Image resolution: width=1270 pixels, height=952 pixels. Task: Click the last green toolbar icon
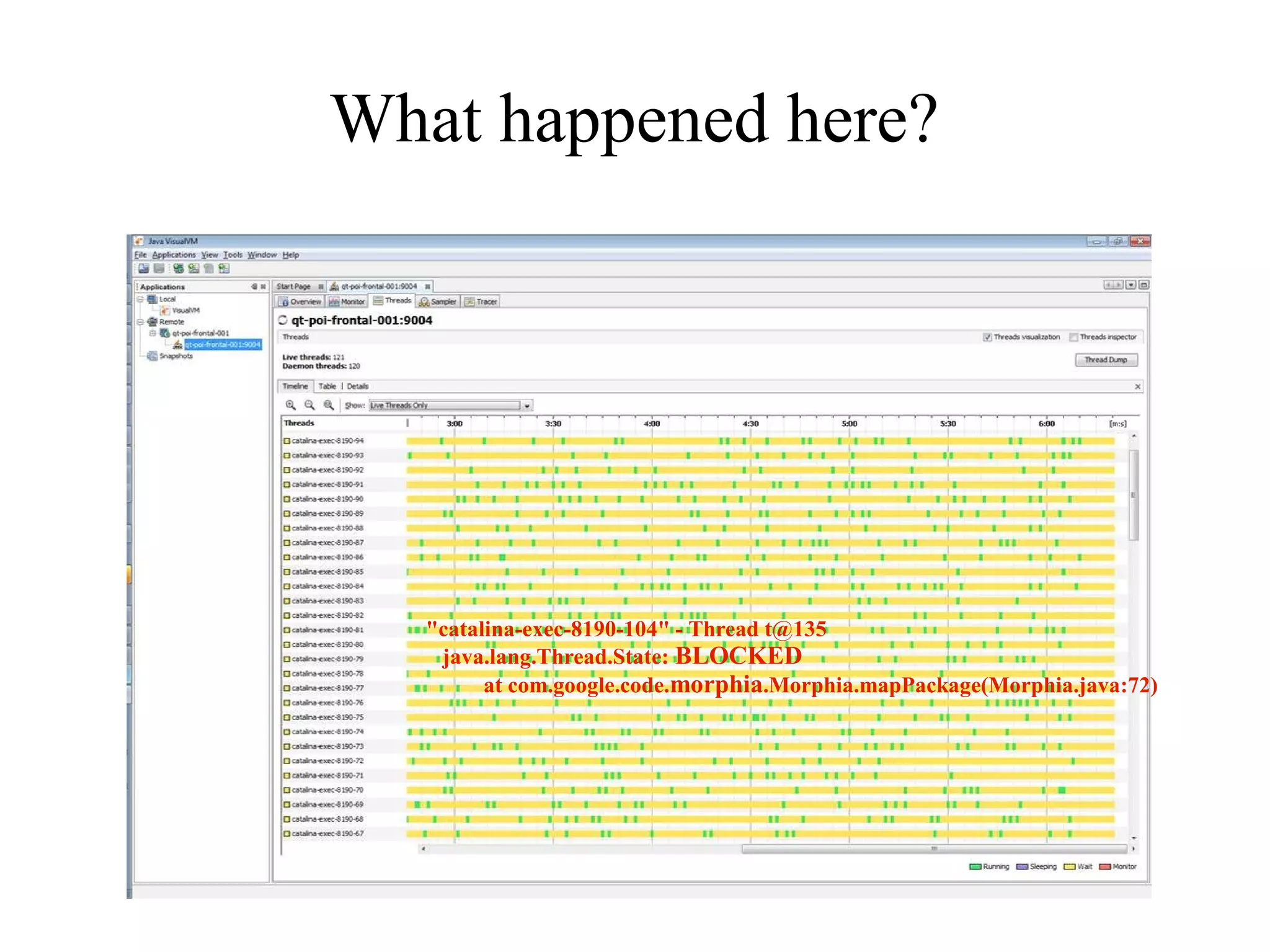[x=224, y=269]
